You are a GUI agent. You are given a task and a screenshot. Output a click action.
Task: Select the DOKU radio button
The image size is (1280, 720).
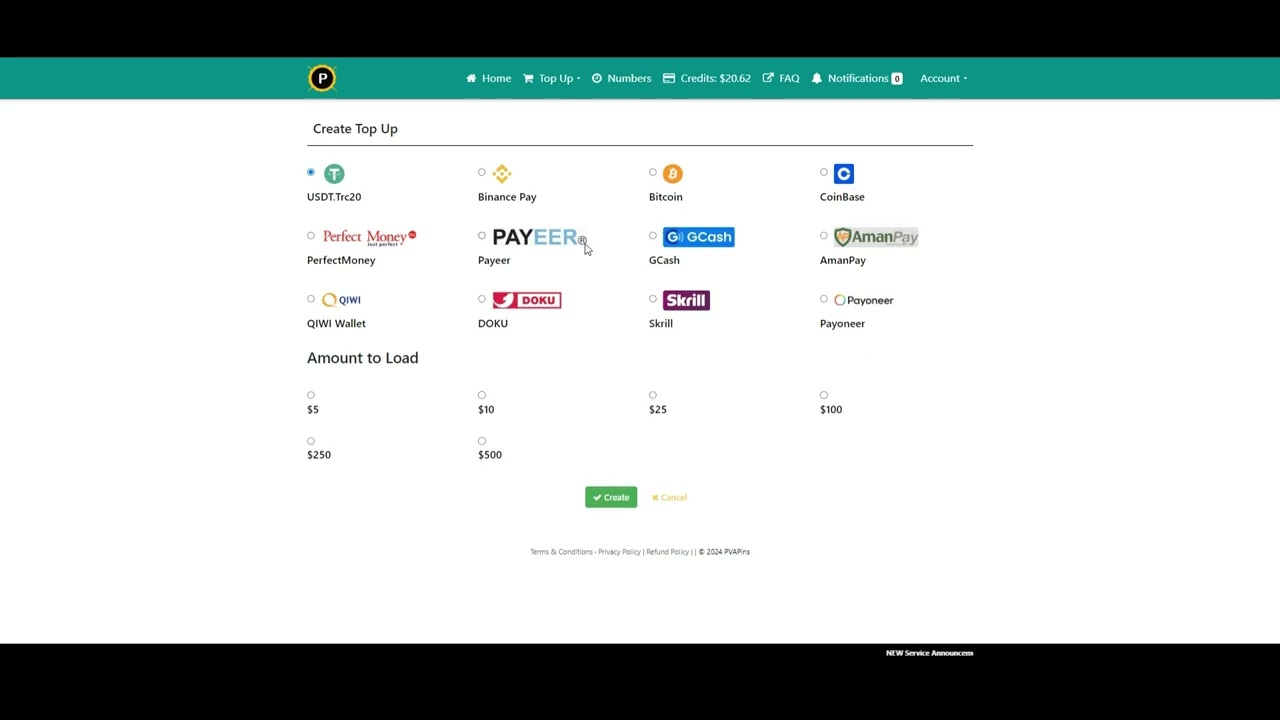pyautogui.click(x=482, y=299)
